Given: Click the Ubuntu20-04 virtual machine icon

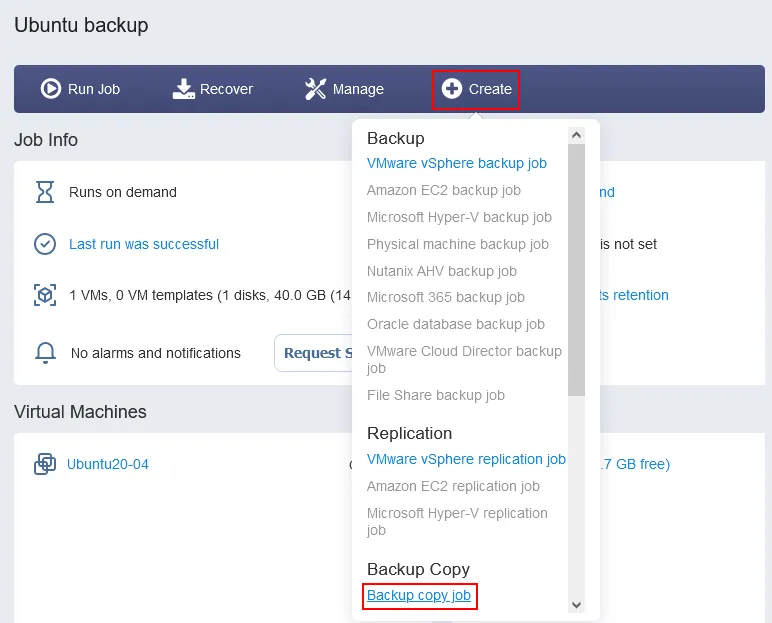Looking at the screenshot, I should 45,464.
